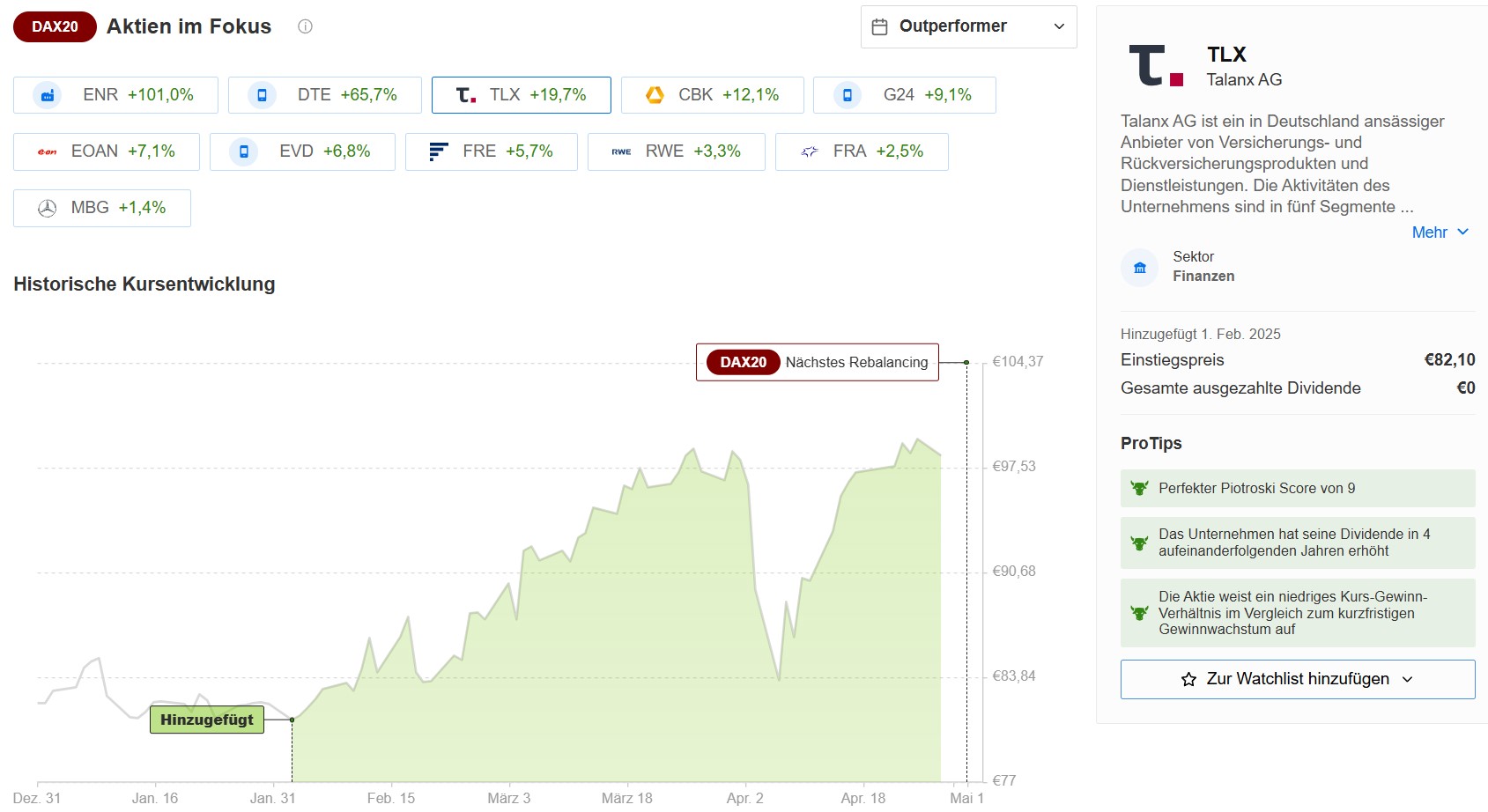This screenshot has width=1488, height=812.
Task: Select the DTE +65,7% stock chip
Action: [x=324, y=95]
